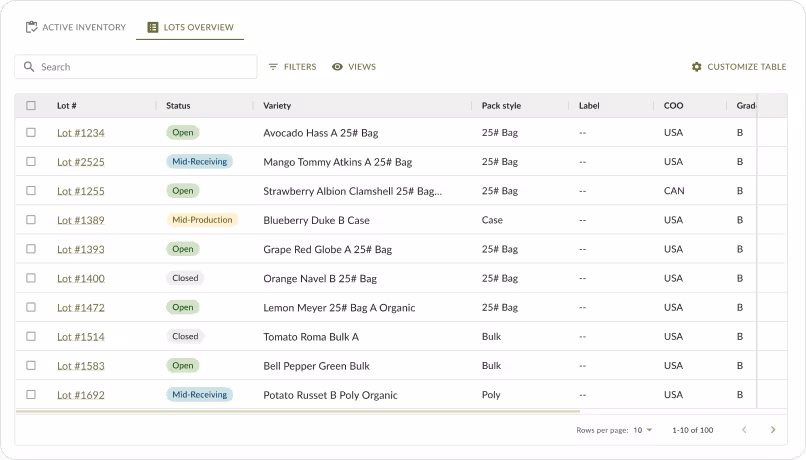Click Closed status badge of Lot #1400
The height and width of the screenshot is (460, 806).
click(x=185, y=278)
